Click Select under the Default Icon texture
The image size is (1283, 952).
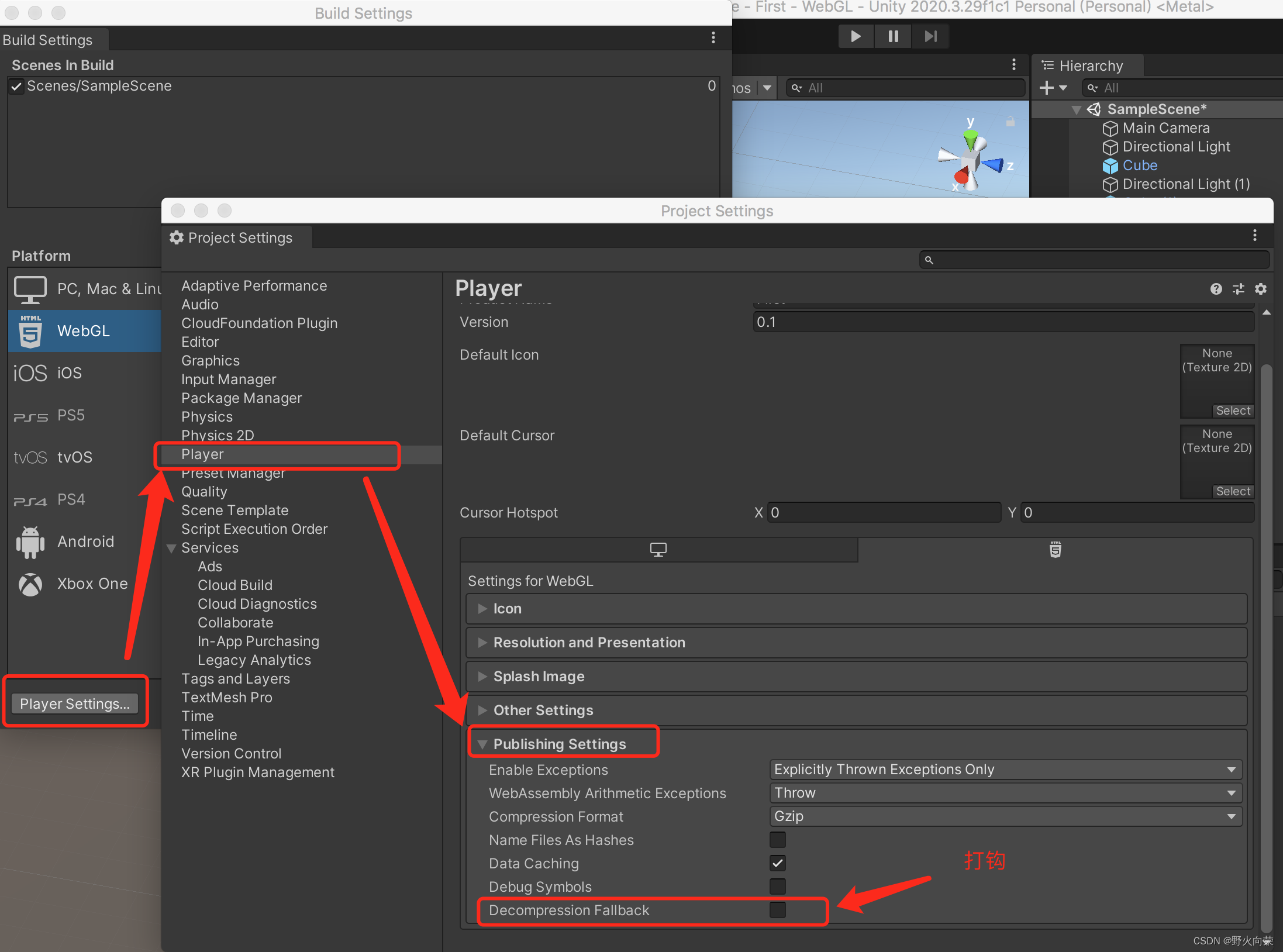point(1233,410)
